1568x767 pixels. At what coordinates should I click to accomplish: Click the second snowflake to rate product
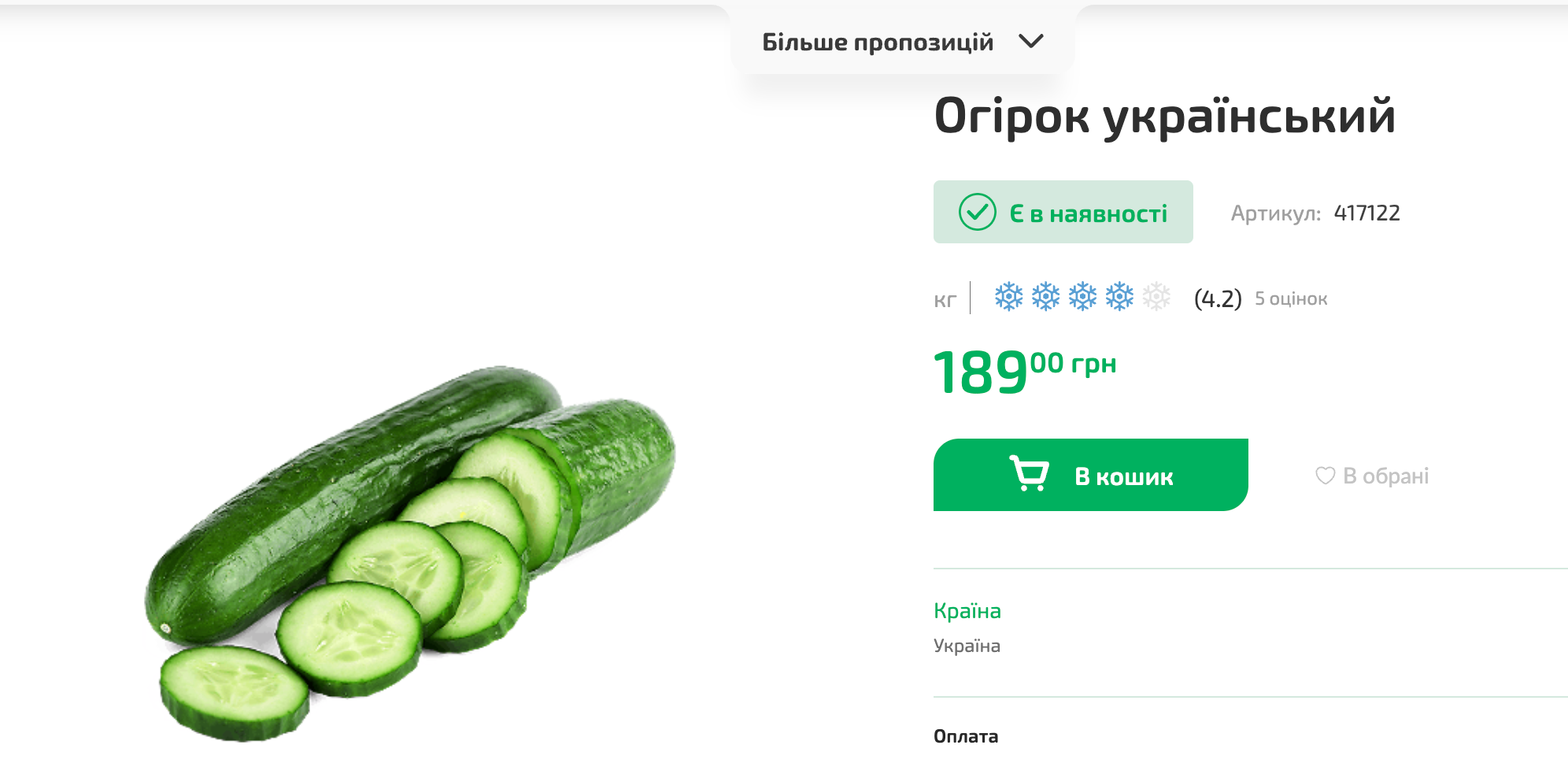[x=1045, y=297]
